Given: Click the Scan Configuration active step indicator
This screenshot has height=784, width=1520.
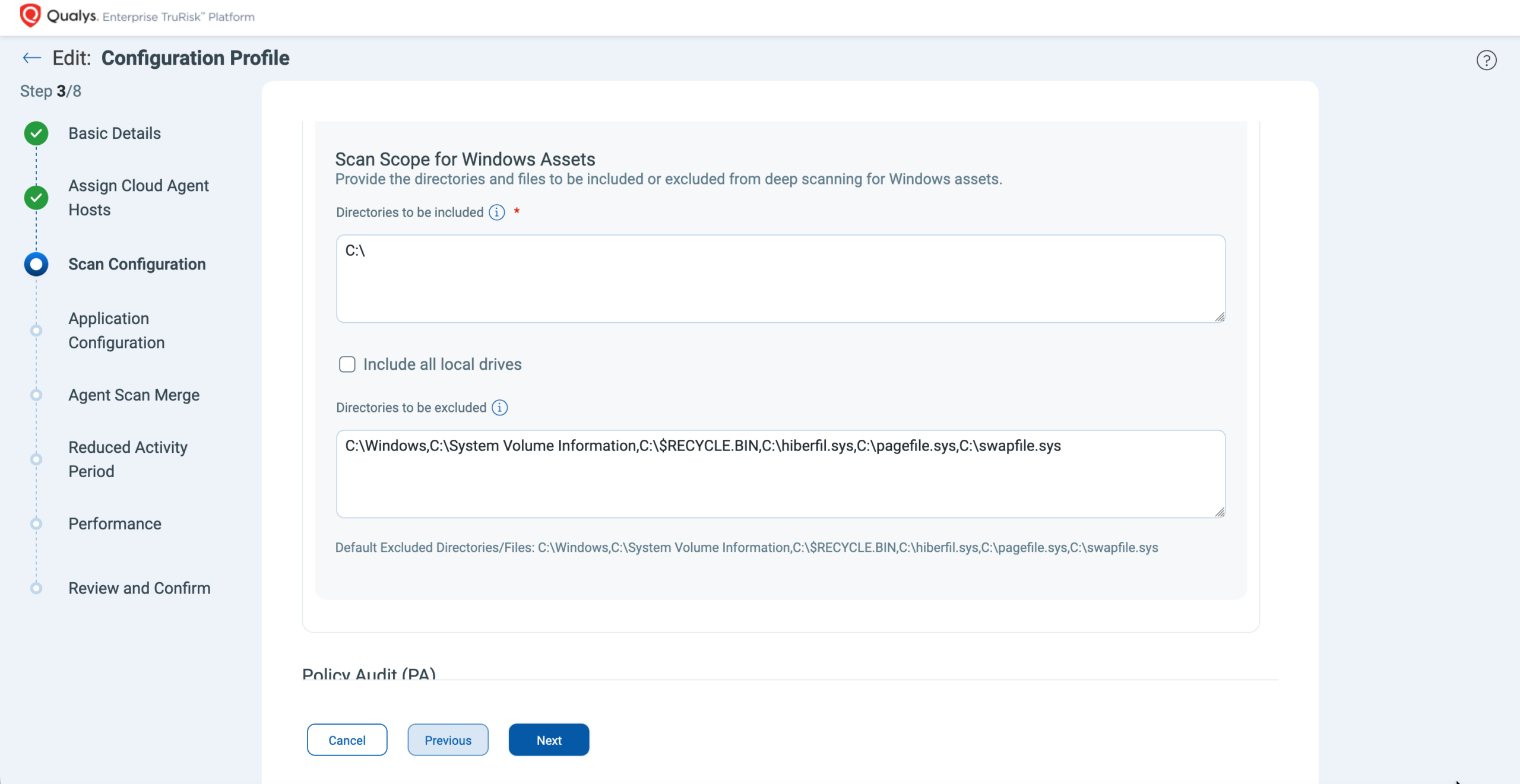Looking at the screenshot, I should (36, 264).
